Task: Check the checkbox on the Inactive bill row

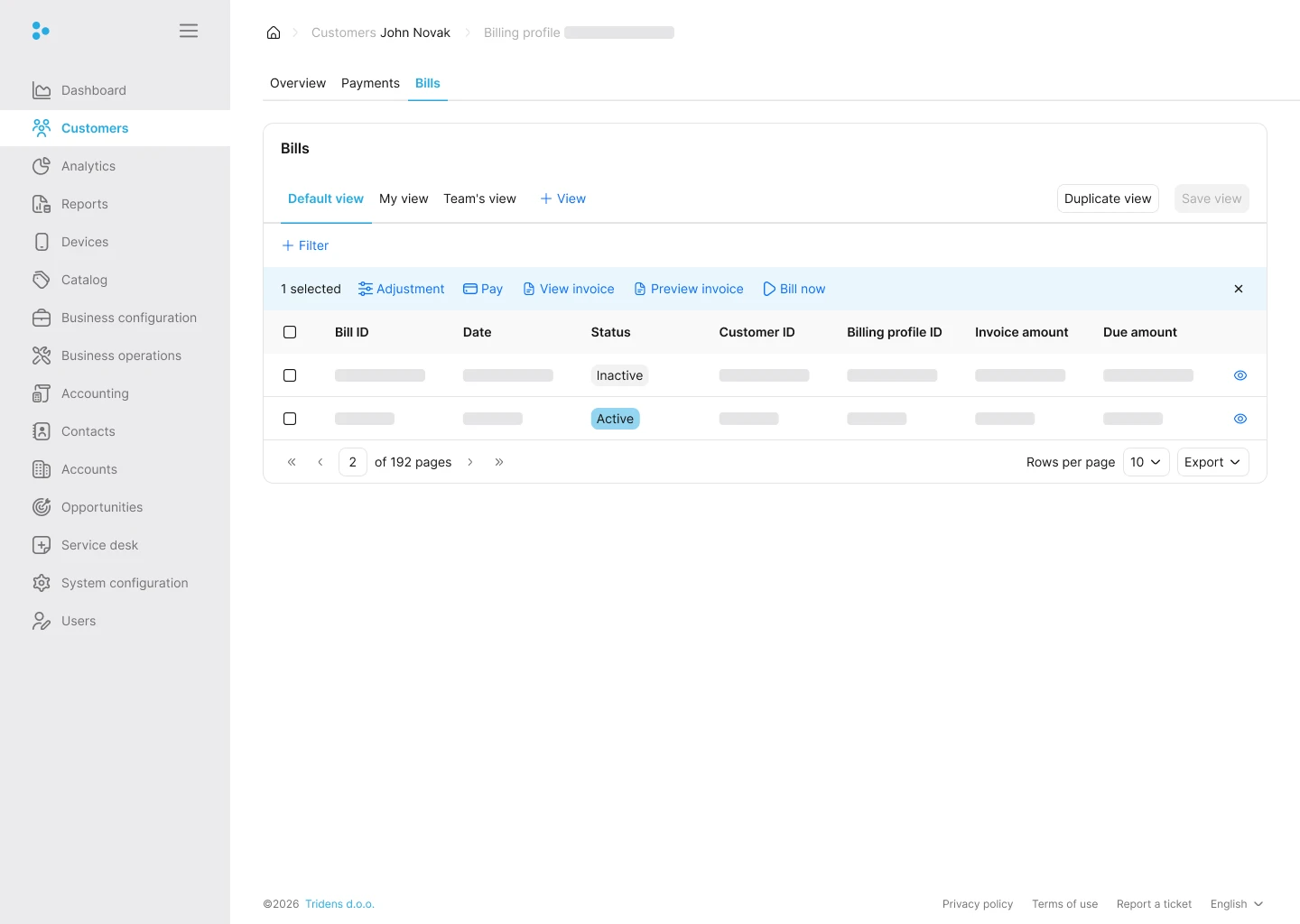Action: pyautogui.click(x=290, y=375)
